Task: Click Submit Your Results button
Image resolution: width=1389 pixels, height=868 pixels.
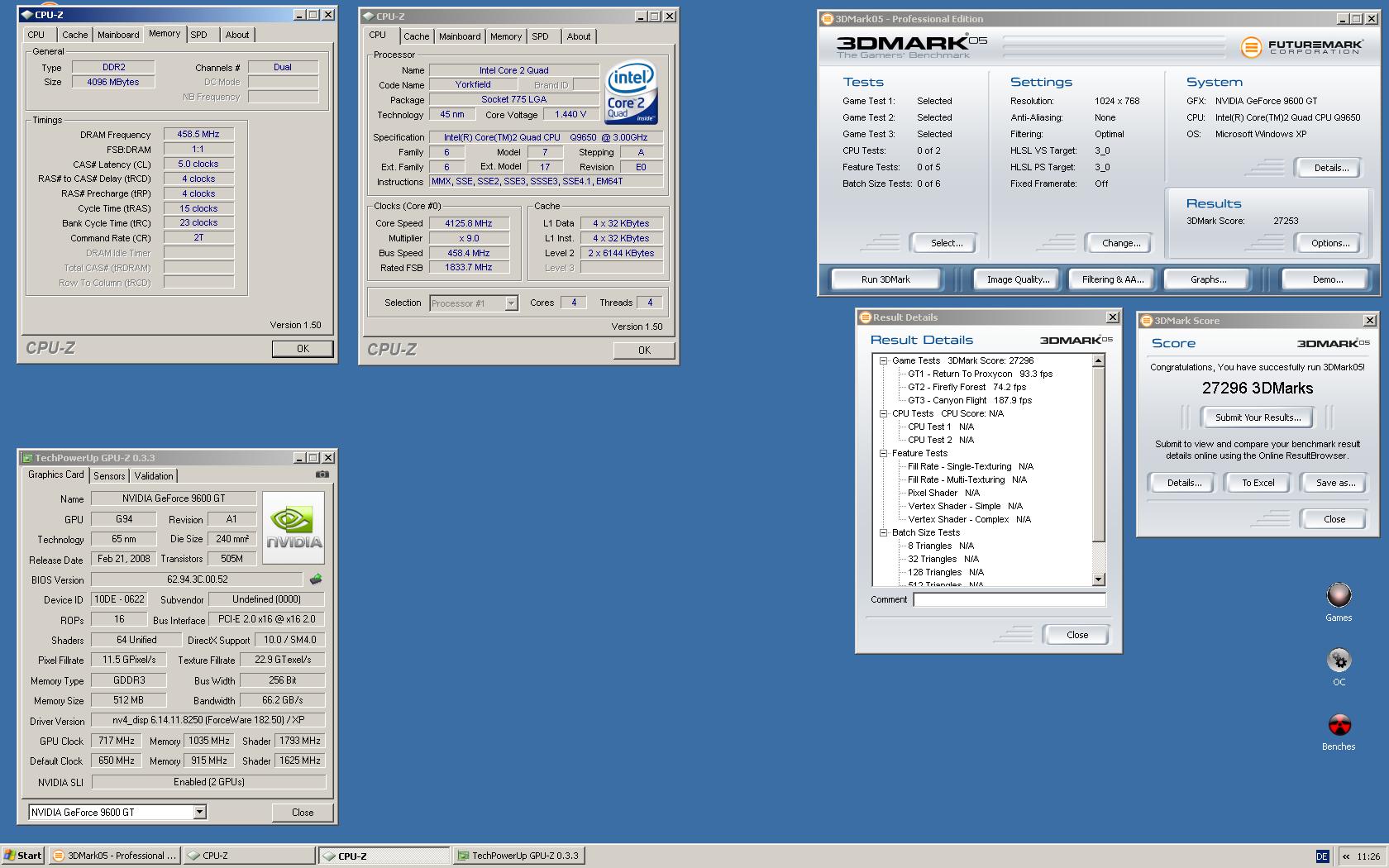Action: (1258, 417)
